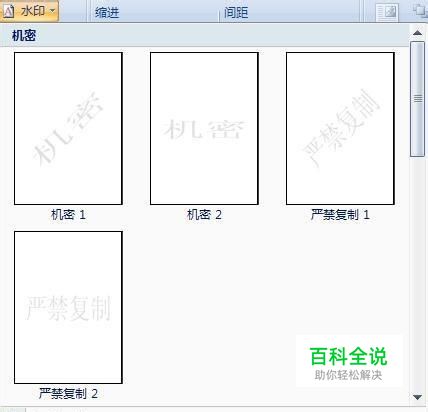Open the 水印 watermark dropdown button

click(29, 11)
